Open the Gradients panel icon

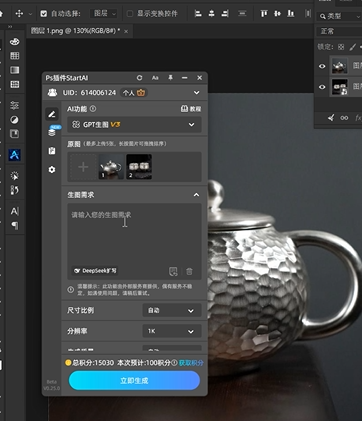coord(15,70)
